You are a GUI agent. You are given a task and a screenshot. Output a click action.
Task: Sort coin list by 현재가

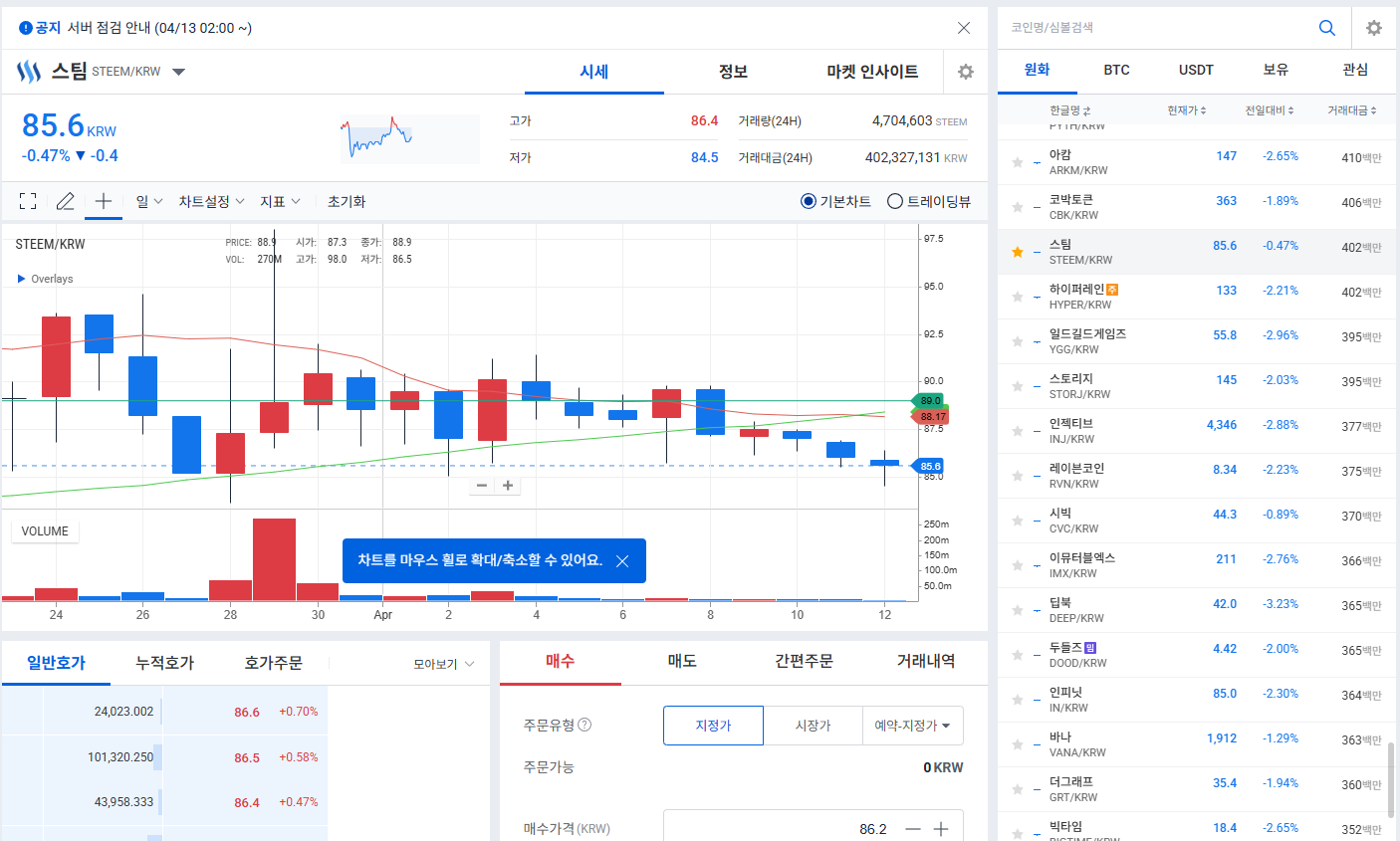(1187, 110)
